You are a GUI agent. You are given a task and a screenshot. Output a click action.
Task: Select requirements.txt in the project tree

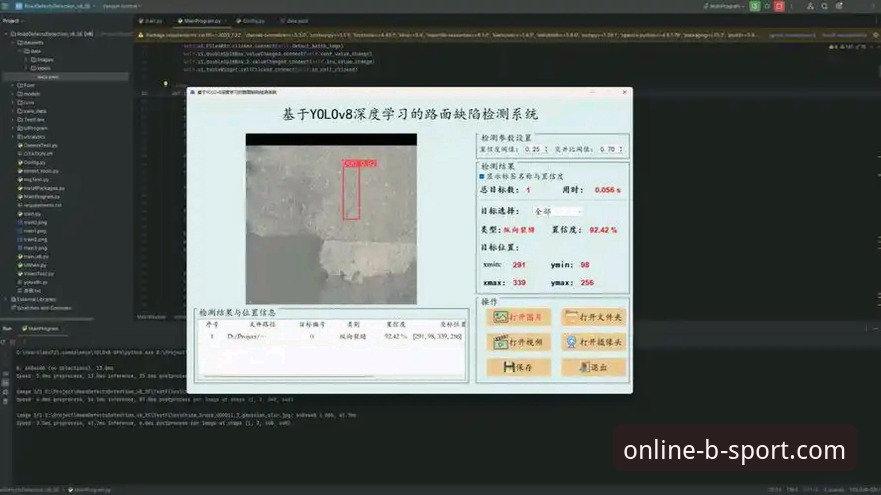pos(40,205)
